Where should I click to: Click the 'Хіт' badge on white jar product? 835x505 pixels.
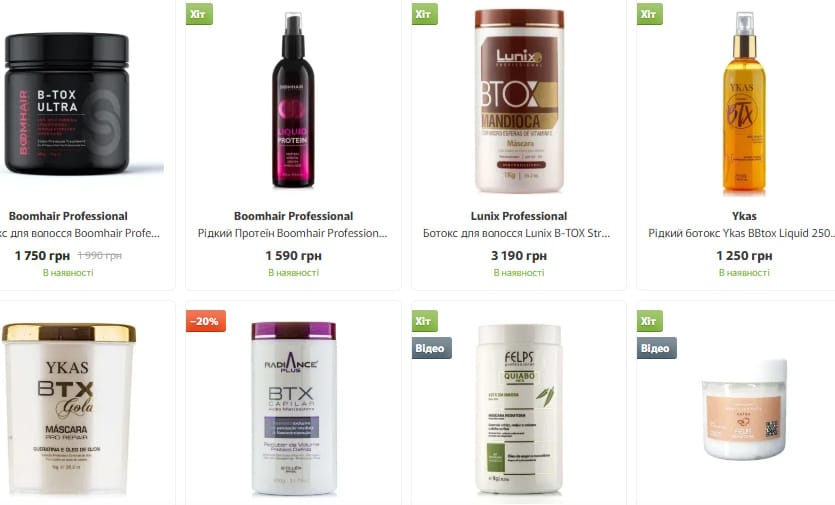[x=650, y=321]
